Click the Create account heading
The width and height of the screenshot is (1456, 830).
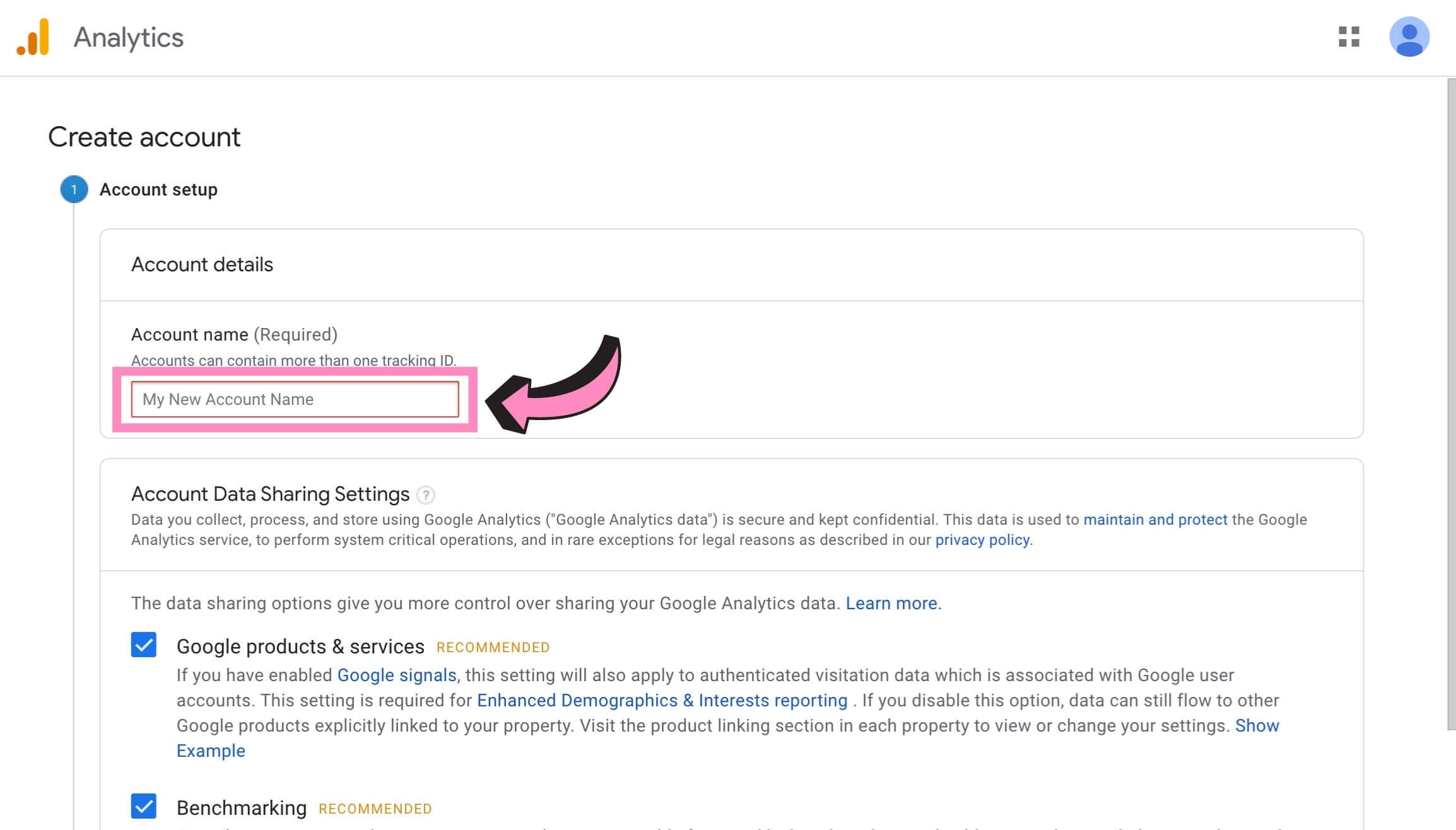pyautogui.click(x=144, y=137)
